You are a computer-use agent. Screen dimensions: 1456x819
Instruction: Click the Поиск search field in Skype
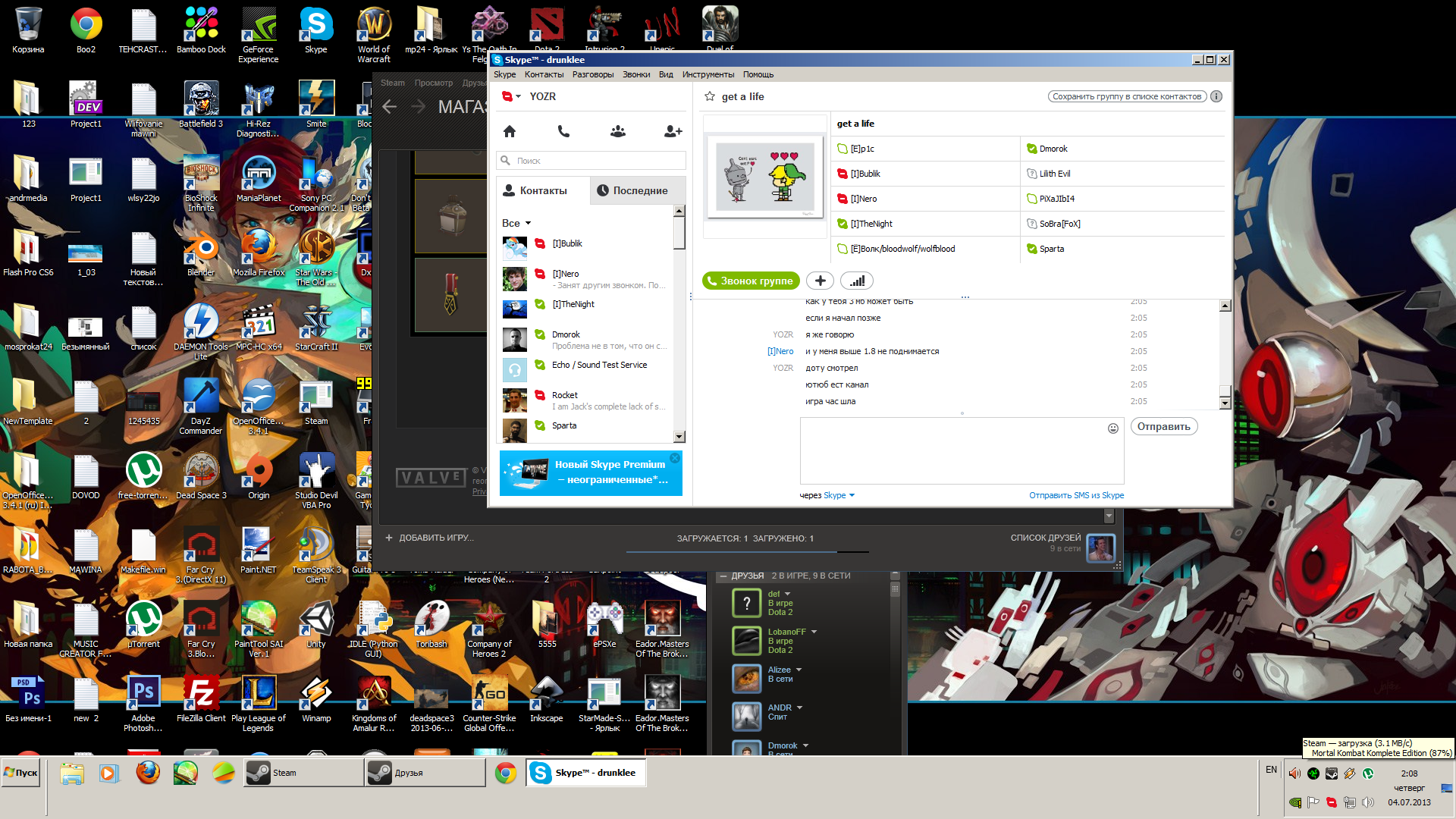591,161
